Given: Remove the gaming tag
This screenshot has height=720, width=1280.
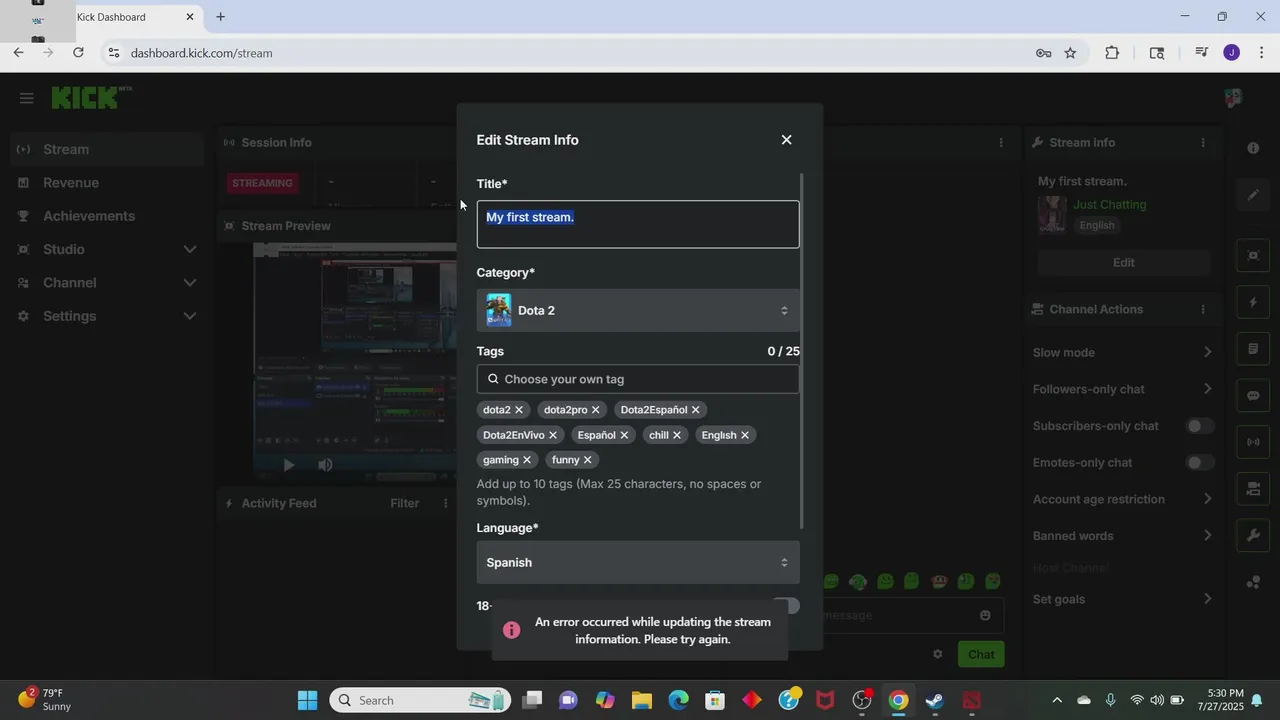Looking at the screenshot, I should (x=527, y=460).
